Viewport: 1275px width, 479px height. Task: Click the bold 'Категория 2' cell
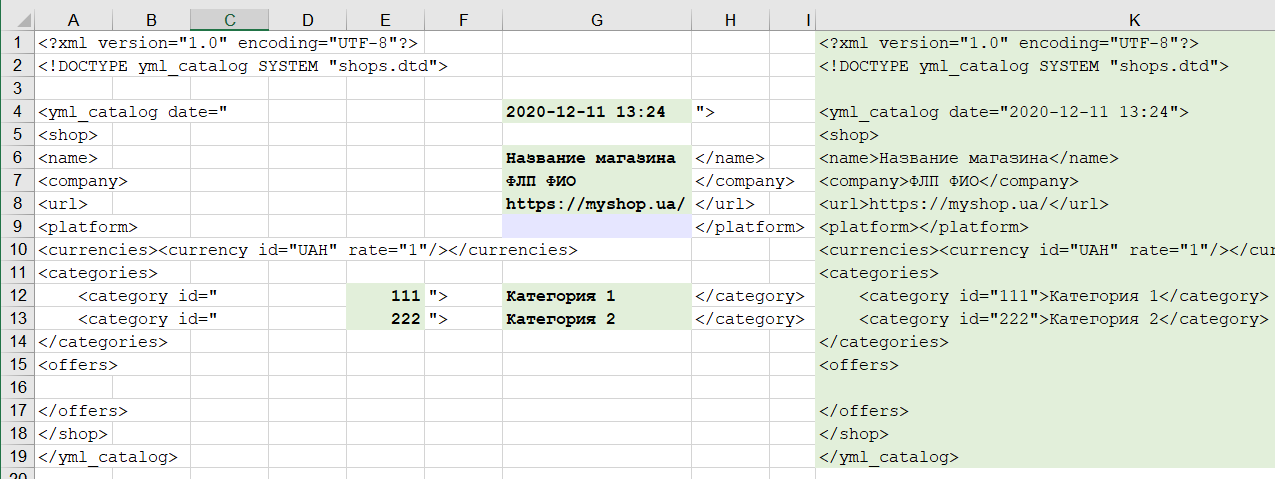(596, 319)
